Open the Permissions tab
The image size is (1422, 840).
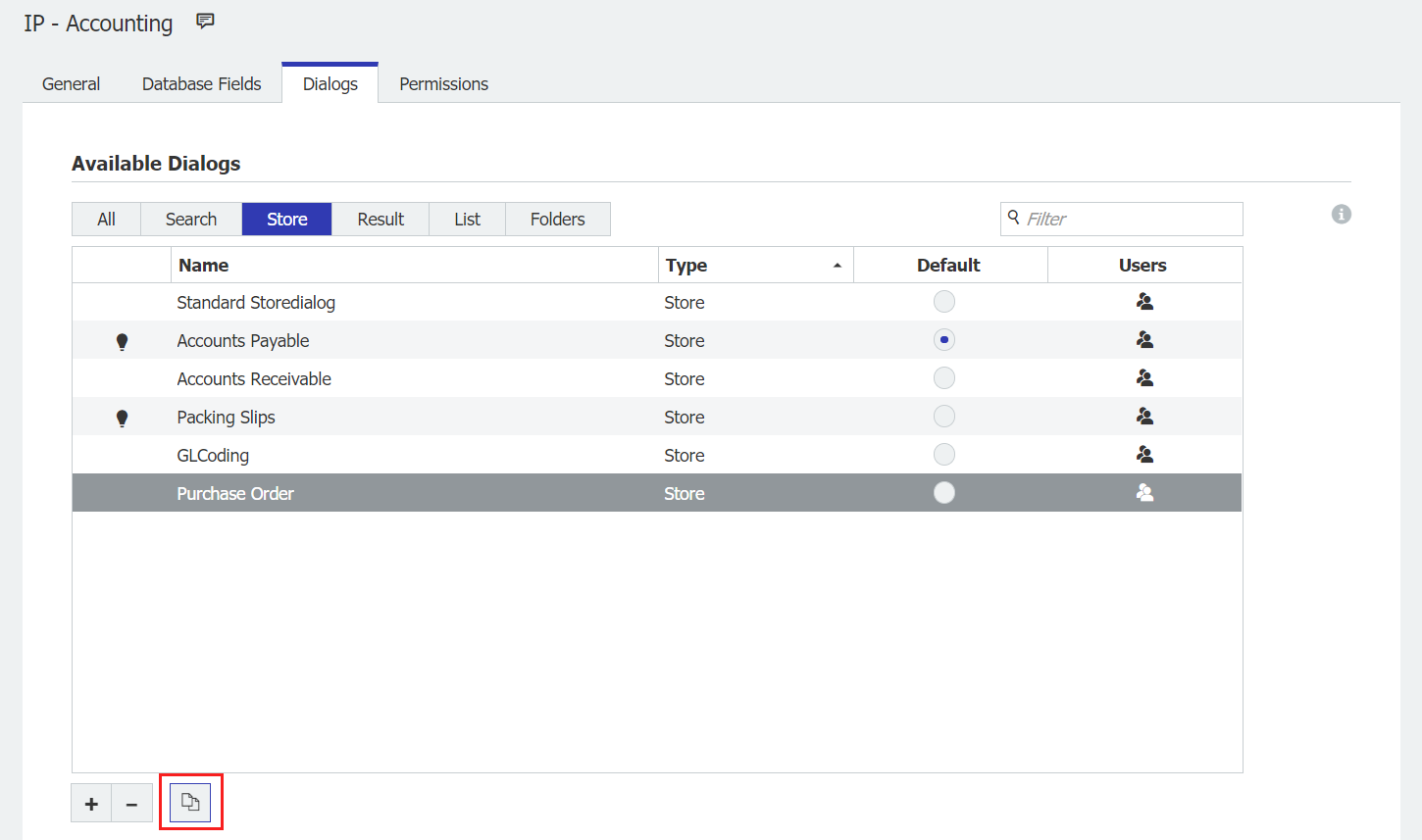[443, 84]
